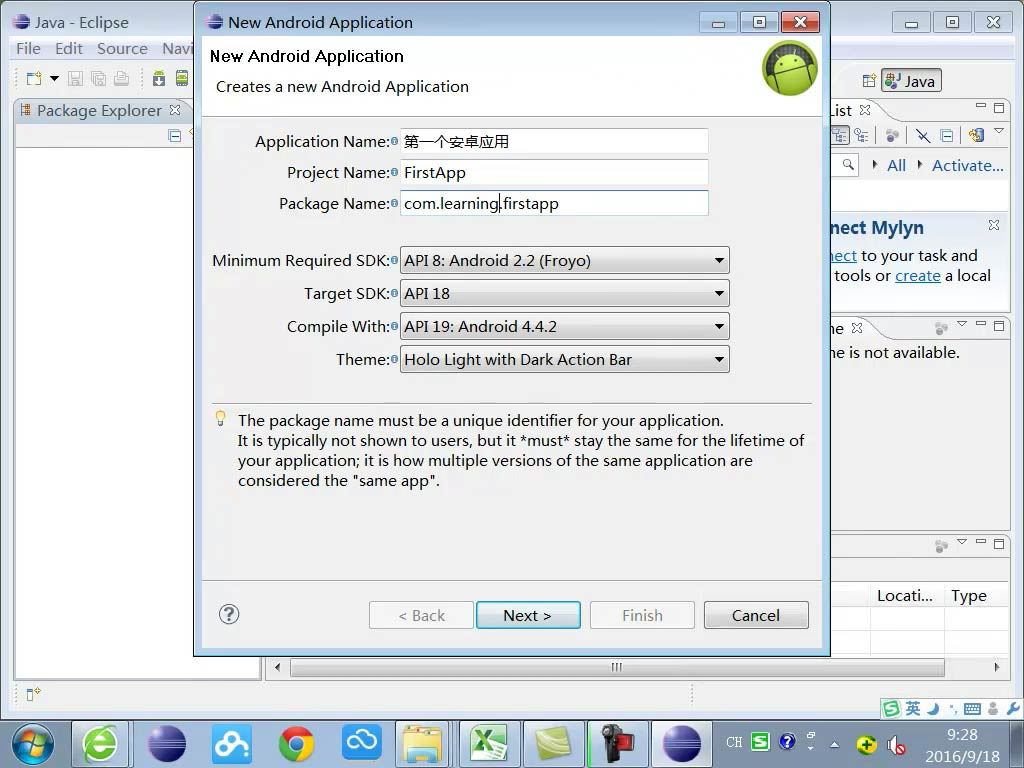Viewport: 1024px width, 768px height.
Task: Click the horizontal scrollbar in bottom panel
Action: (x=616, y=667)
